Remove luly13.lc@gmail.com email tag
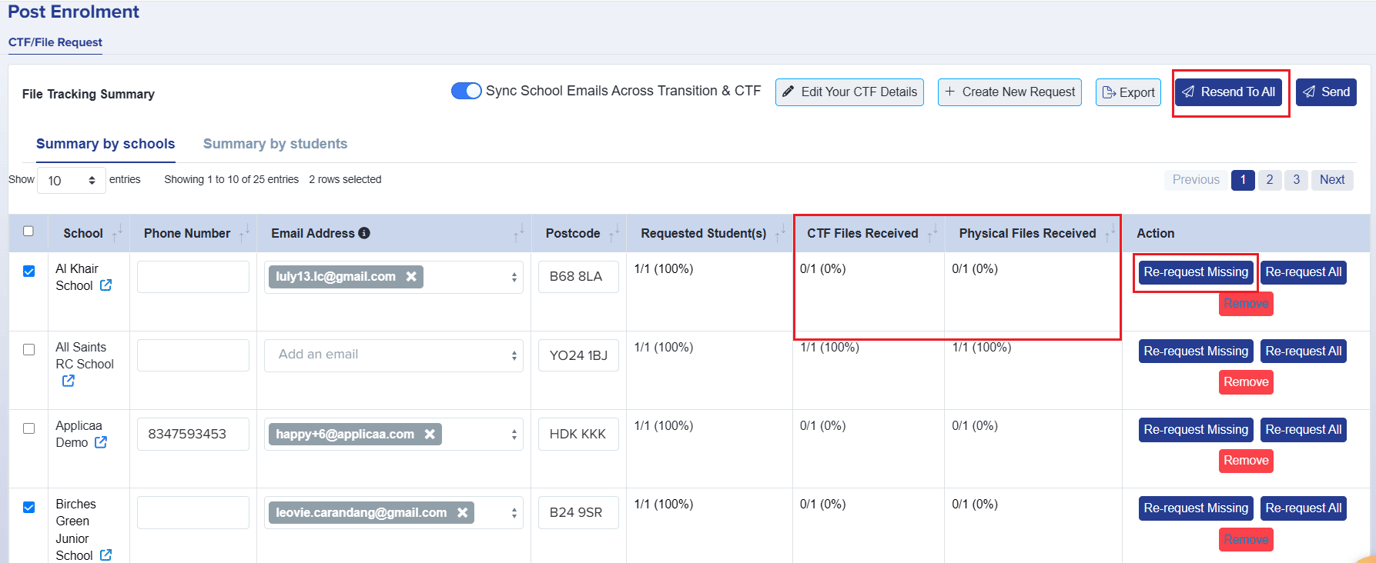Screen dimensions: 1376x563 [411, 277]
